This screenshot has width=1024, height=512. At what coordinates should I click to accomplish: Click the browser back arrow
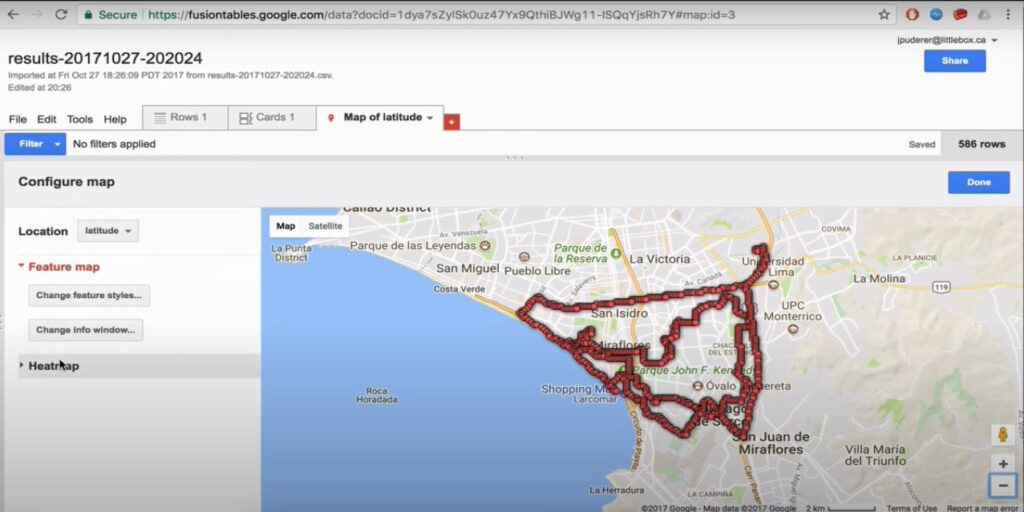(13, 15)
